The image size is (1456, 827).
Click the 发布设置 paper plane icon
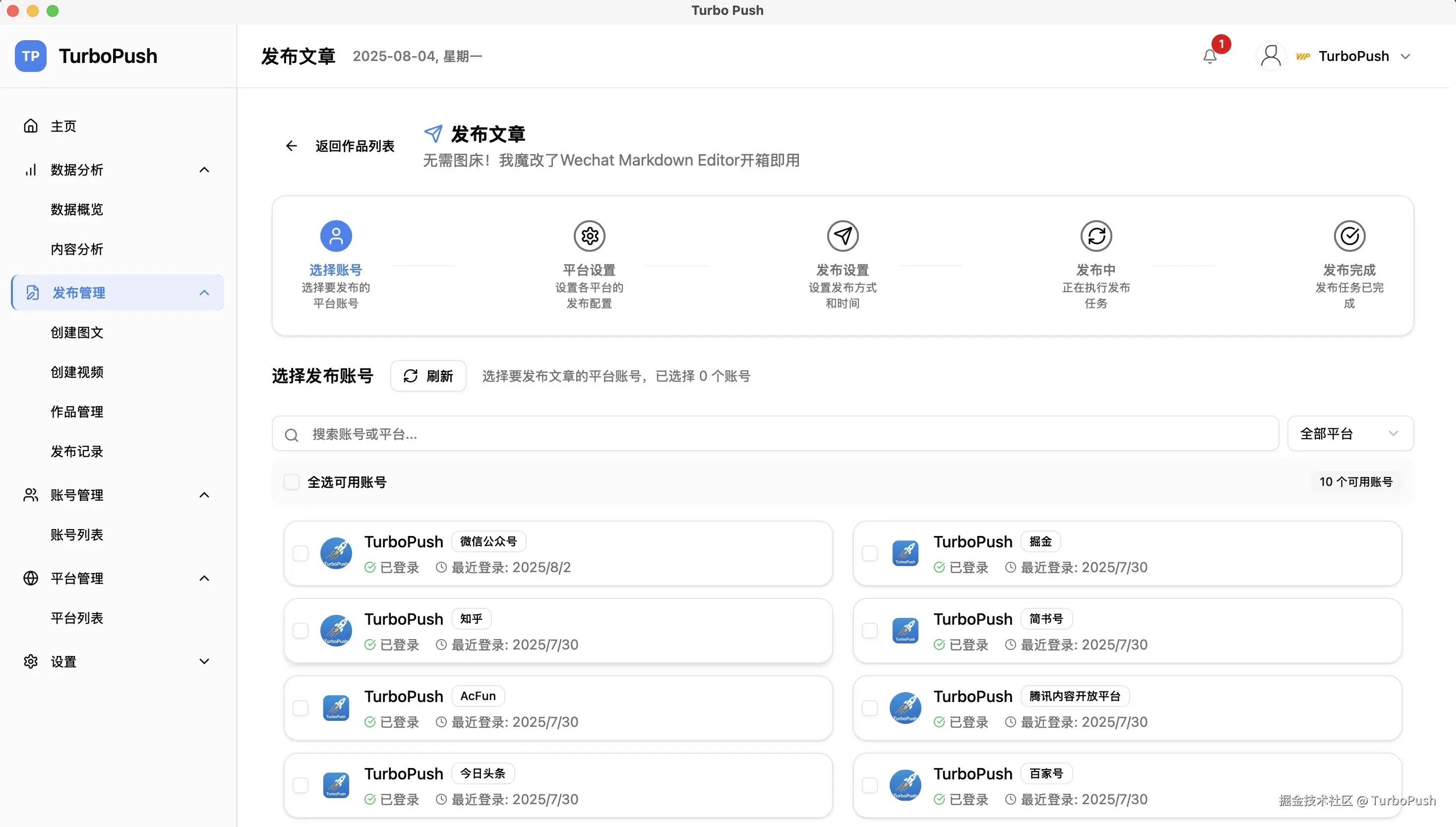coord(843,235)
